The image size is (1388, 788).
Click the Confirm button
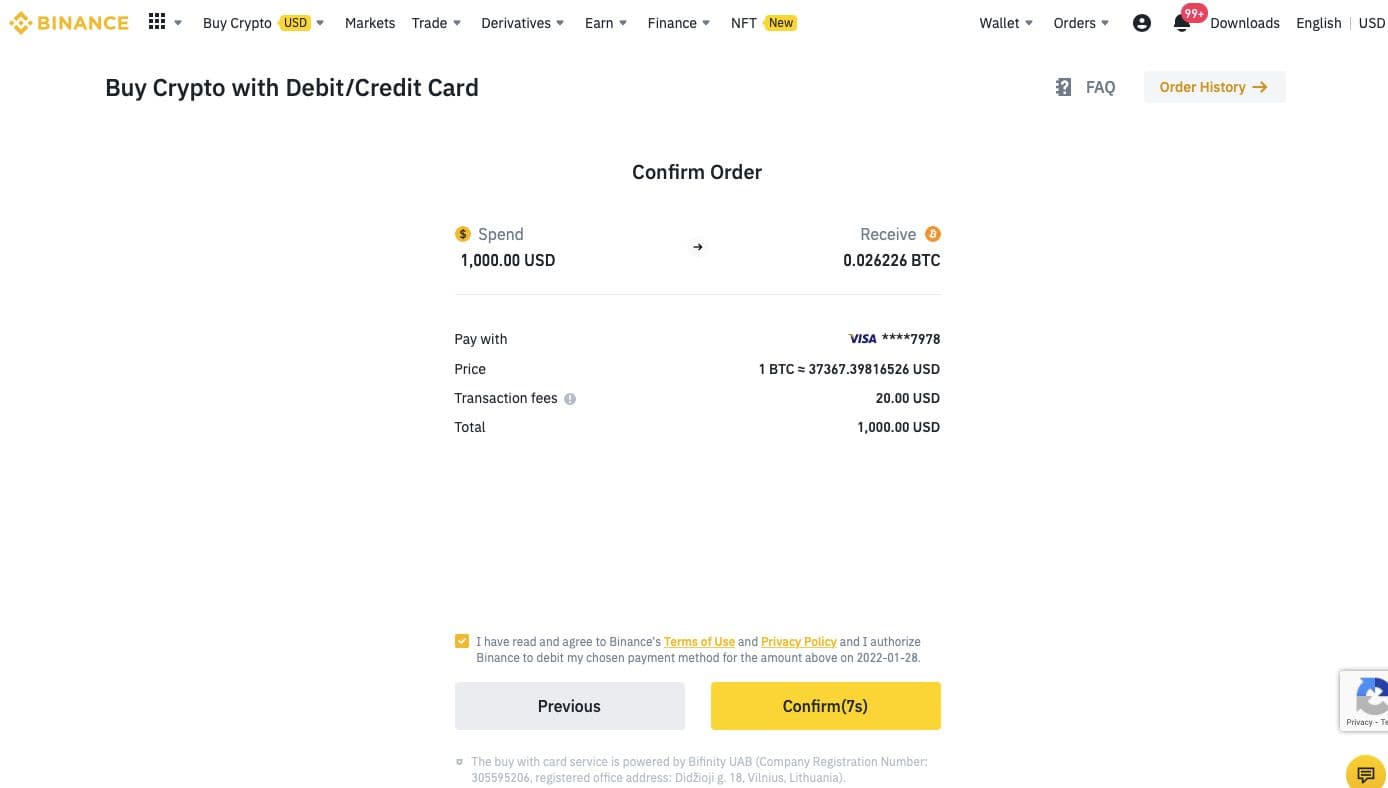(x=825, y=706)
